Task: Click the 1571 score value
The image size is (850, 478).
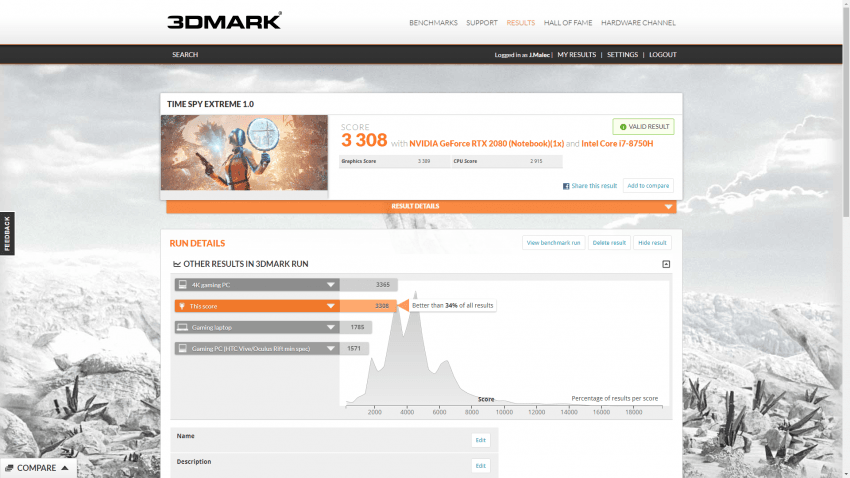Action: (x=353, y=348)
